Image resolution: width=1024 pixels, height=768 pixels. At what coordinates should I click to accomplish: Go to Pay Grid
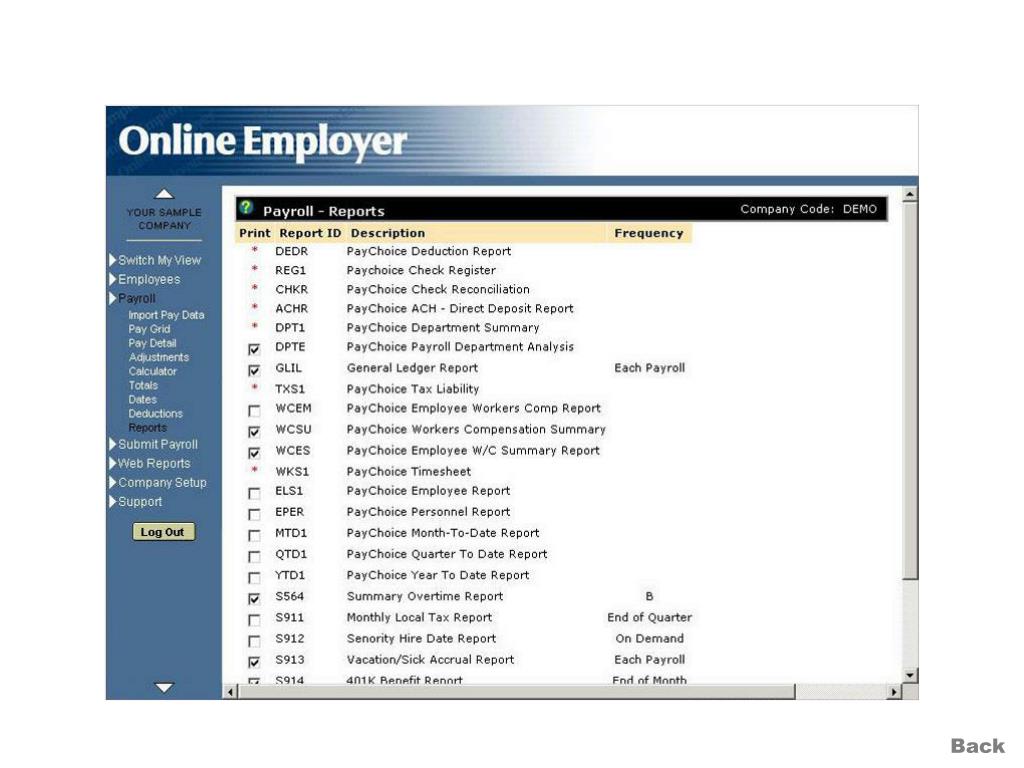click(149, 329)
